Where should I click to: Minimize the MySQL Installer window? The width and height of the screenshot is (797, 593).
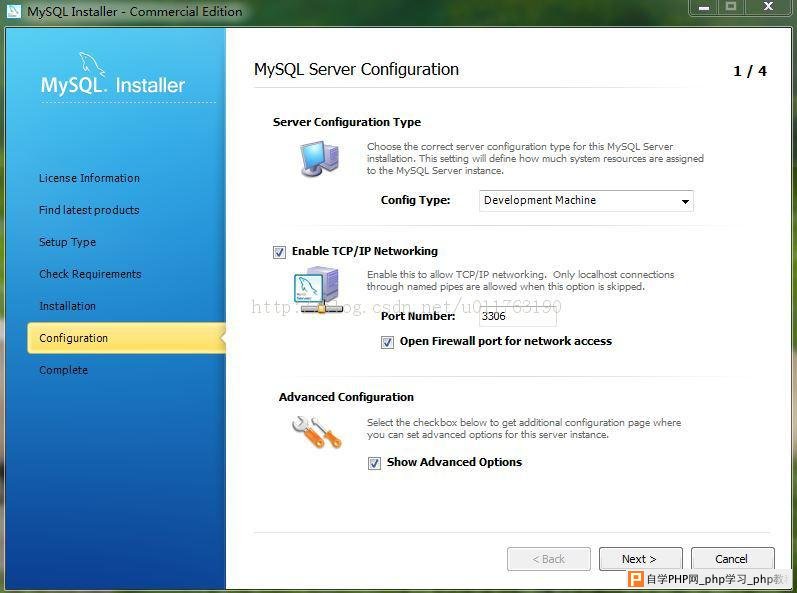pyautogui.click(x=703, y=7)
